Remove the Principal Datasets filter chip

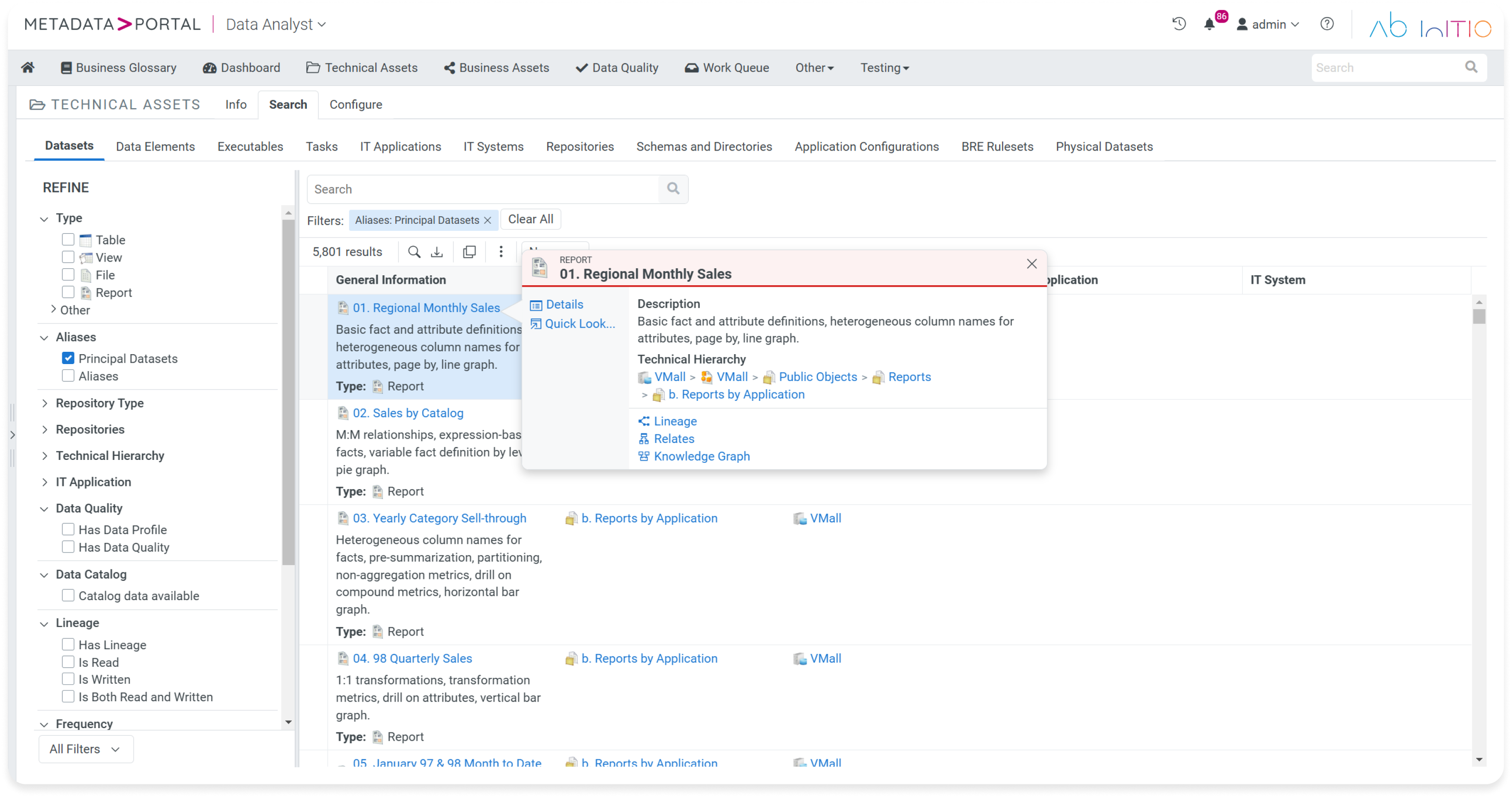tap(487, 220)
